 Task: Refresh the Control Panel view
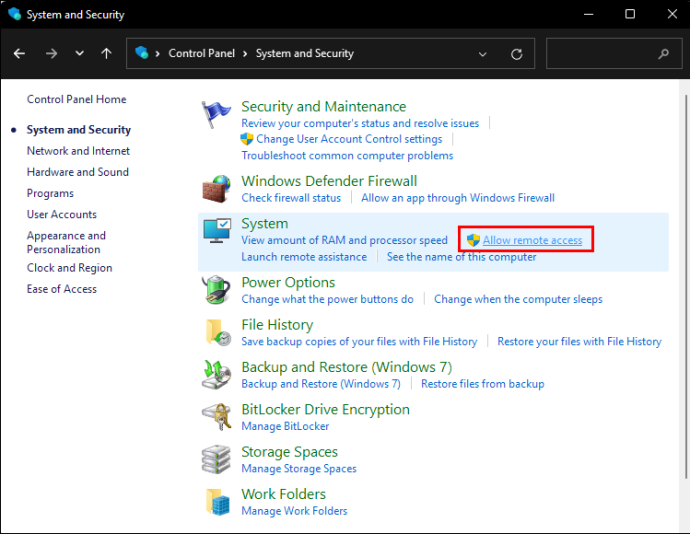[x=517, y=54]
